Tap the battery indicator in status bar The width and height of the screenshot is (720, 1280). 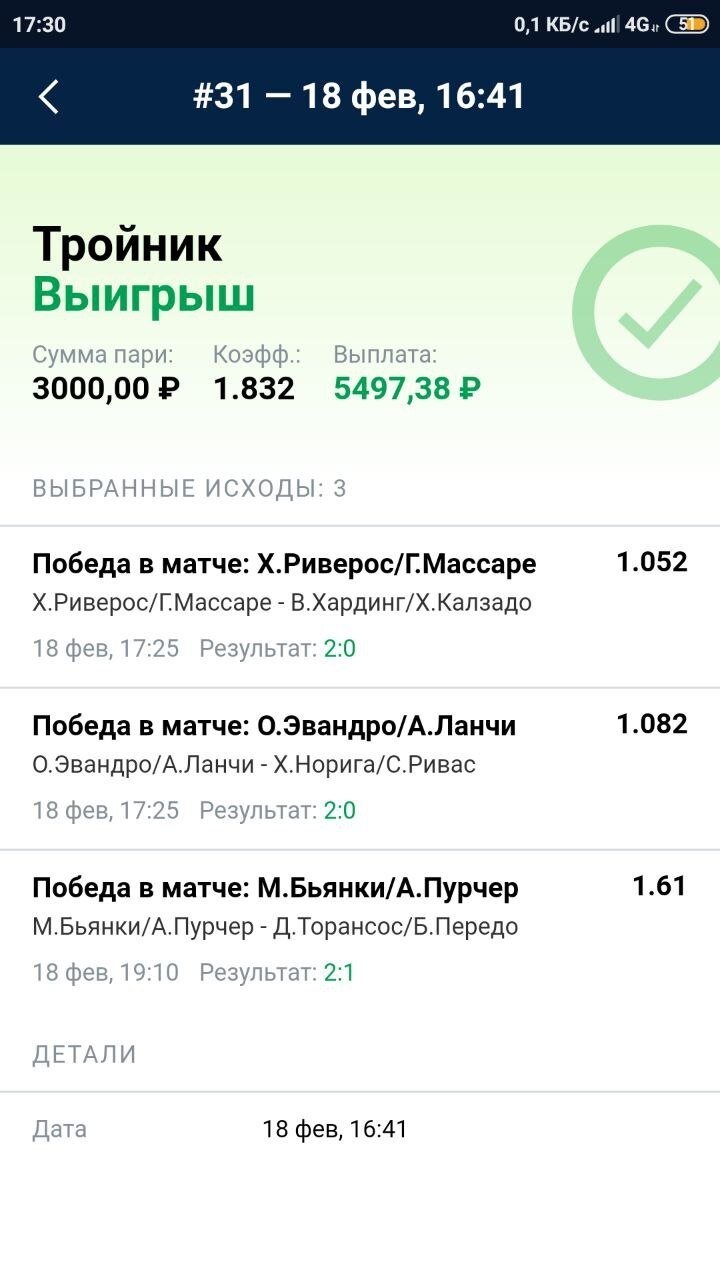pos(687,24)
